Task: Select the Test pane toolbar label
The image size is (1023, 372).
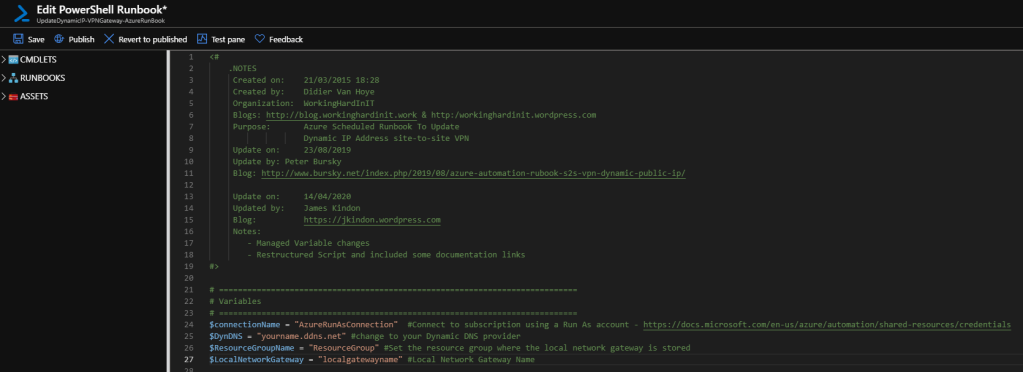Action: [x=228, y=40]
